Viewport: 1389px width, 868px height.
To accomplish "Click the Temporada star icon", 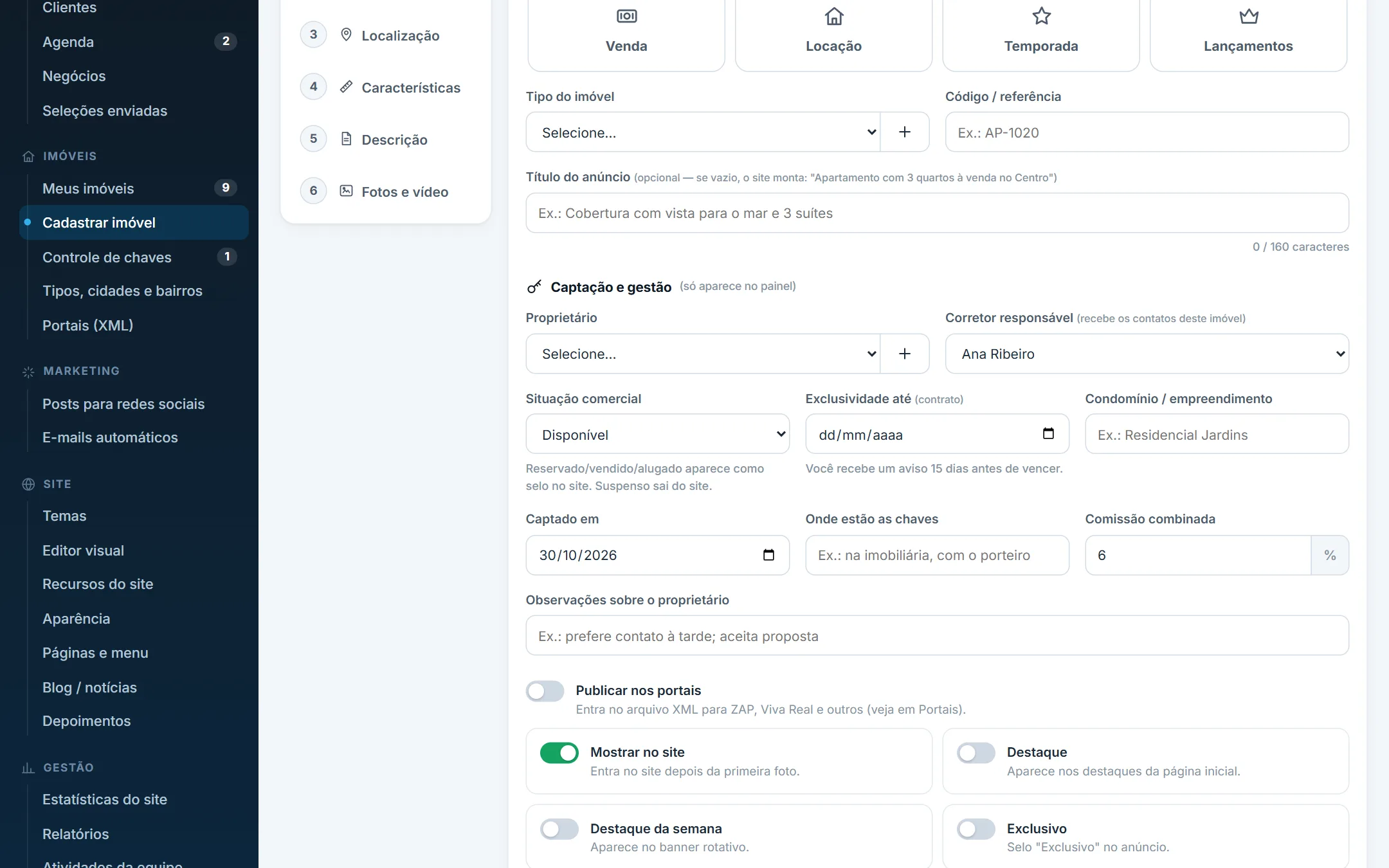I will pyautogui.click(x=1041, y=16).
